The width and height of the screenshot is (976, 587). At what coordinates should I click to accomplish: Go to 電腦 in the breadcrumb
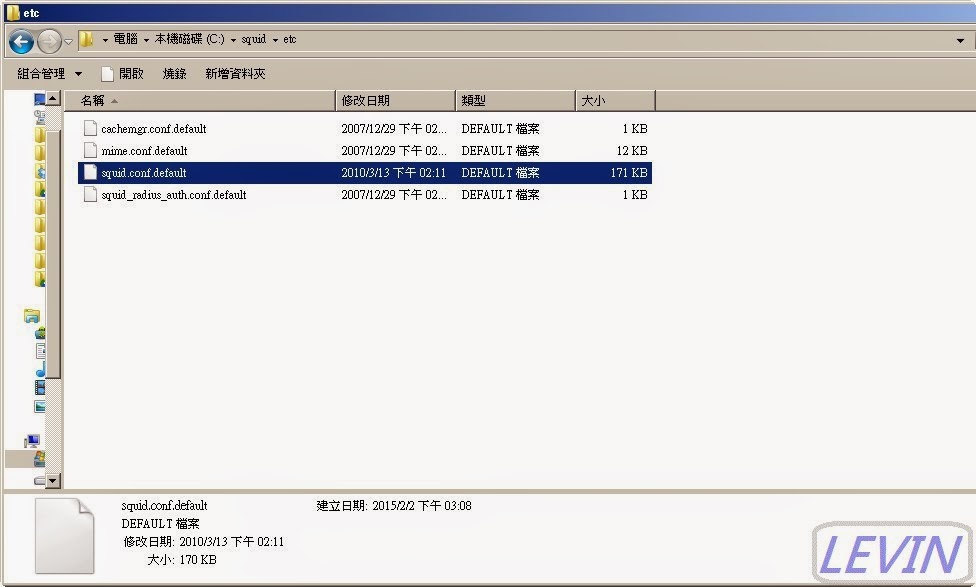[x=125, y=39]
